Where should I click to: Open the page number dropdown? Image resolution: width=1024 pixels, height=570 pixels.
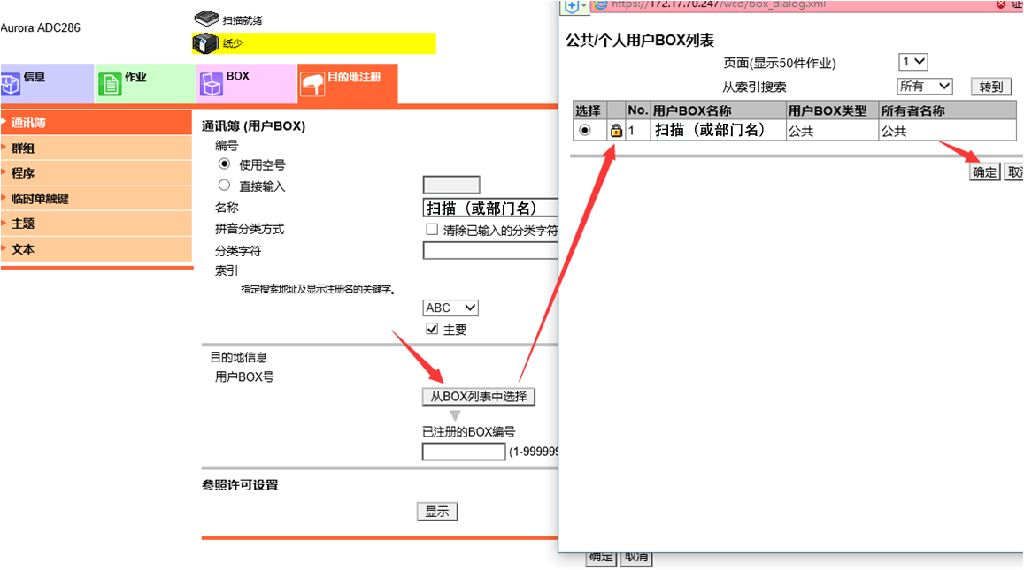[x=913, y=61]
